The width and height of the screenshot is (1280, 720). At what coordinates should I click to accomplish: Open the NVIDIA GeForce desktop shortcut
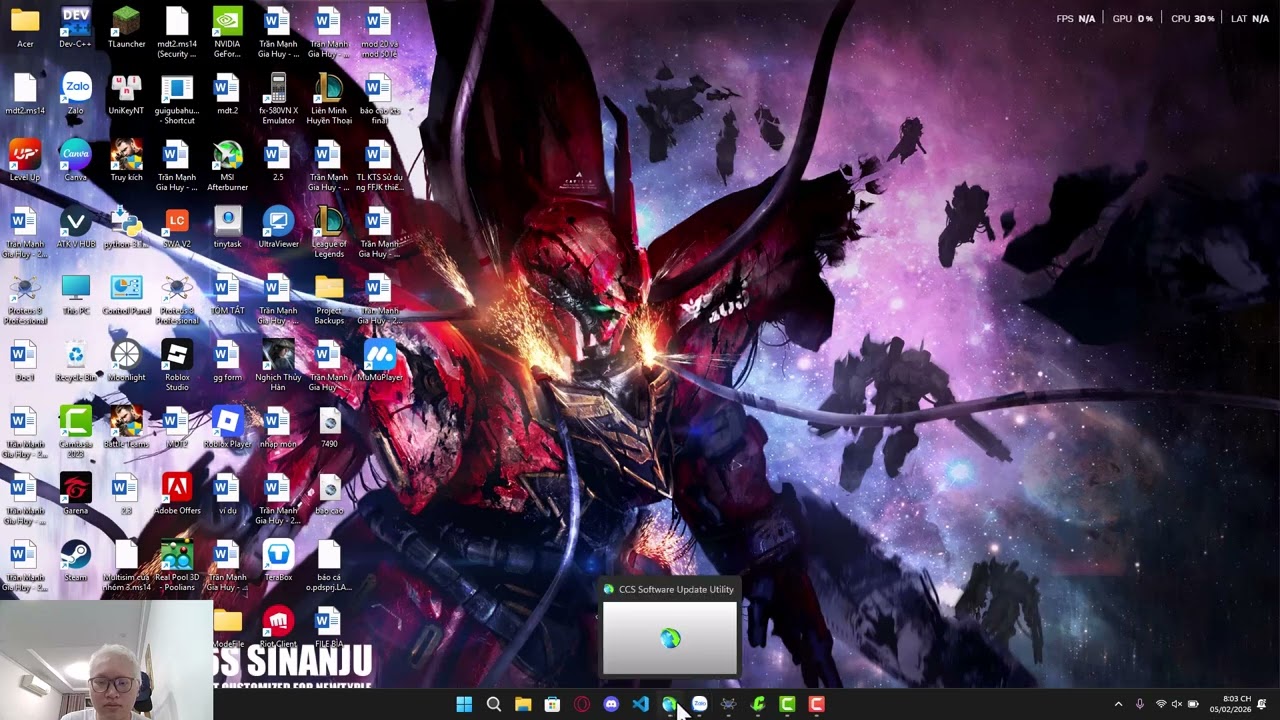(x=227, y=32)
